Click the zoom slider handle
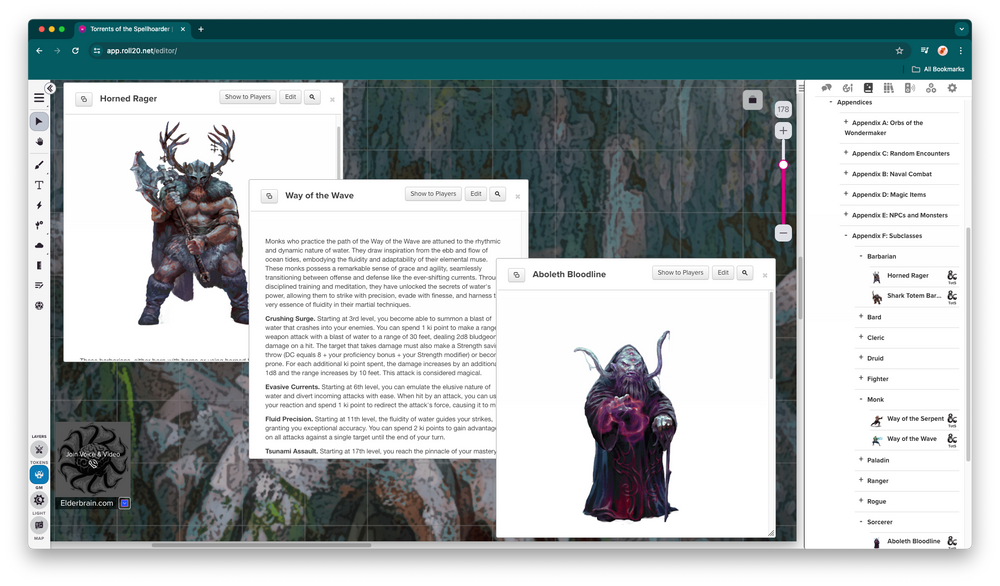1000x586 pixels. click(783, 165)
